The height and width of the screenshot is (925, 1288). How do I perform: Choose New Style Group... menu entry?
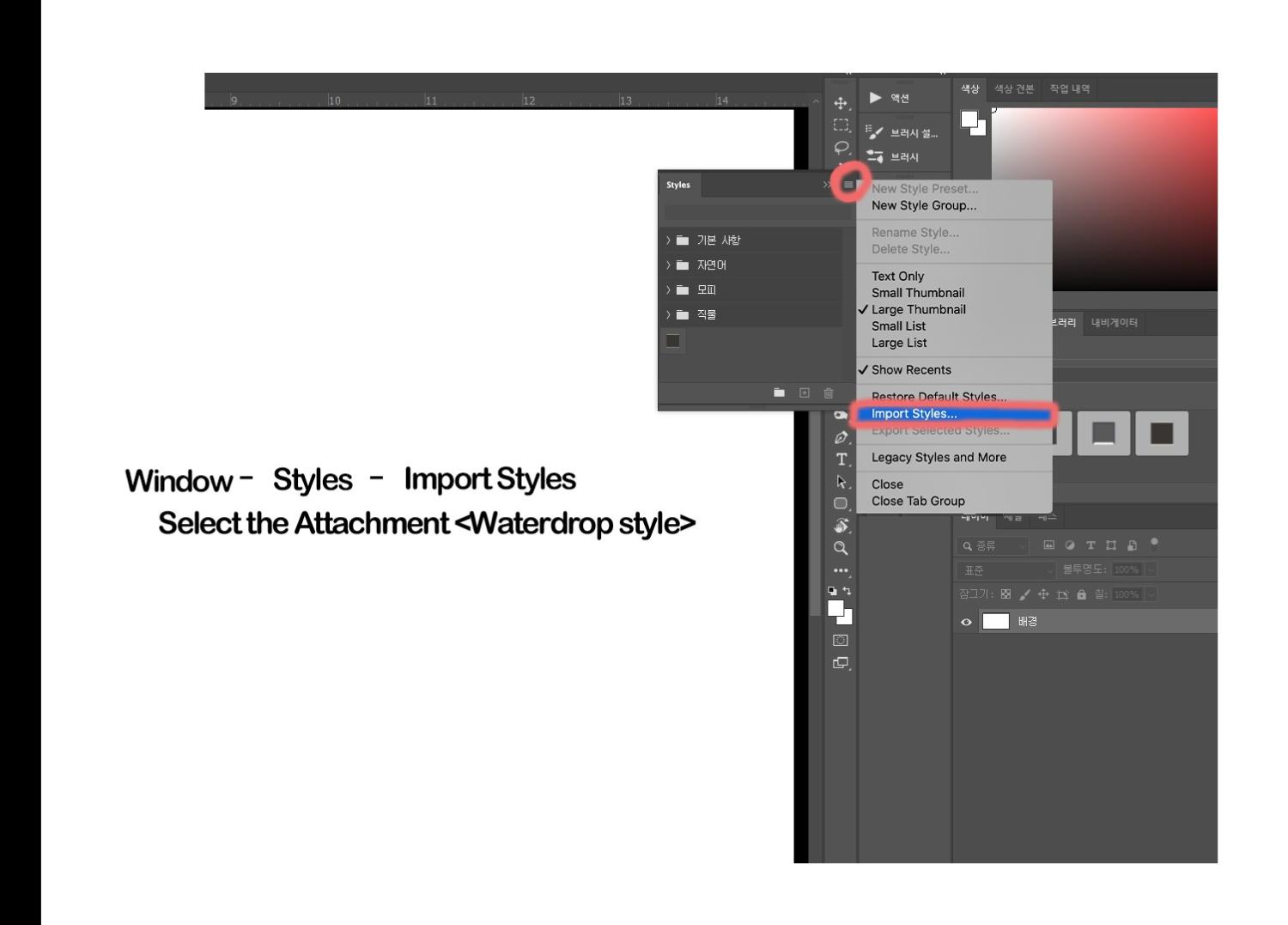954,205
